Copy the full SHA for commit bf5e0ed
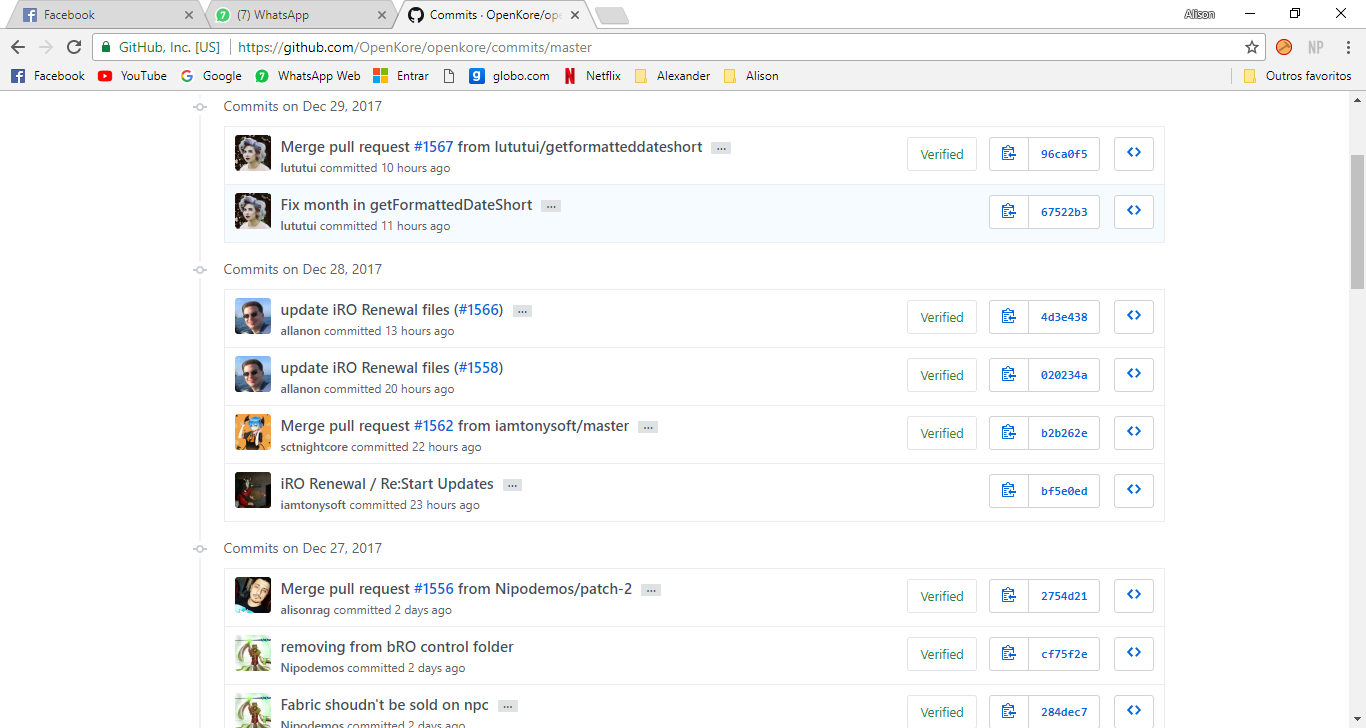The height and width of the screenshot is (728, 1366). coord(1009,491)
